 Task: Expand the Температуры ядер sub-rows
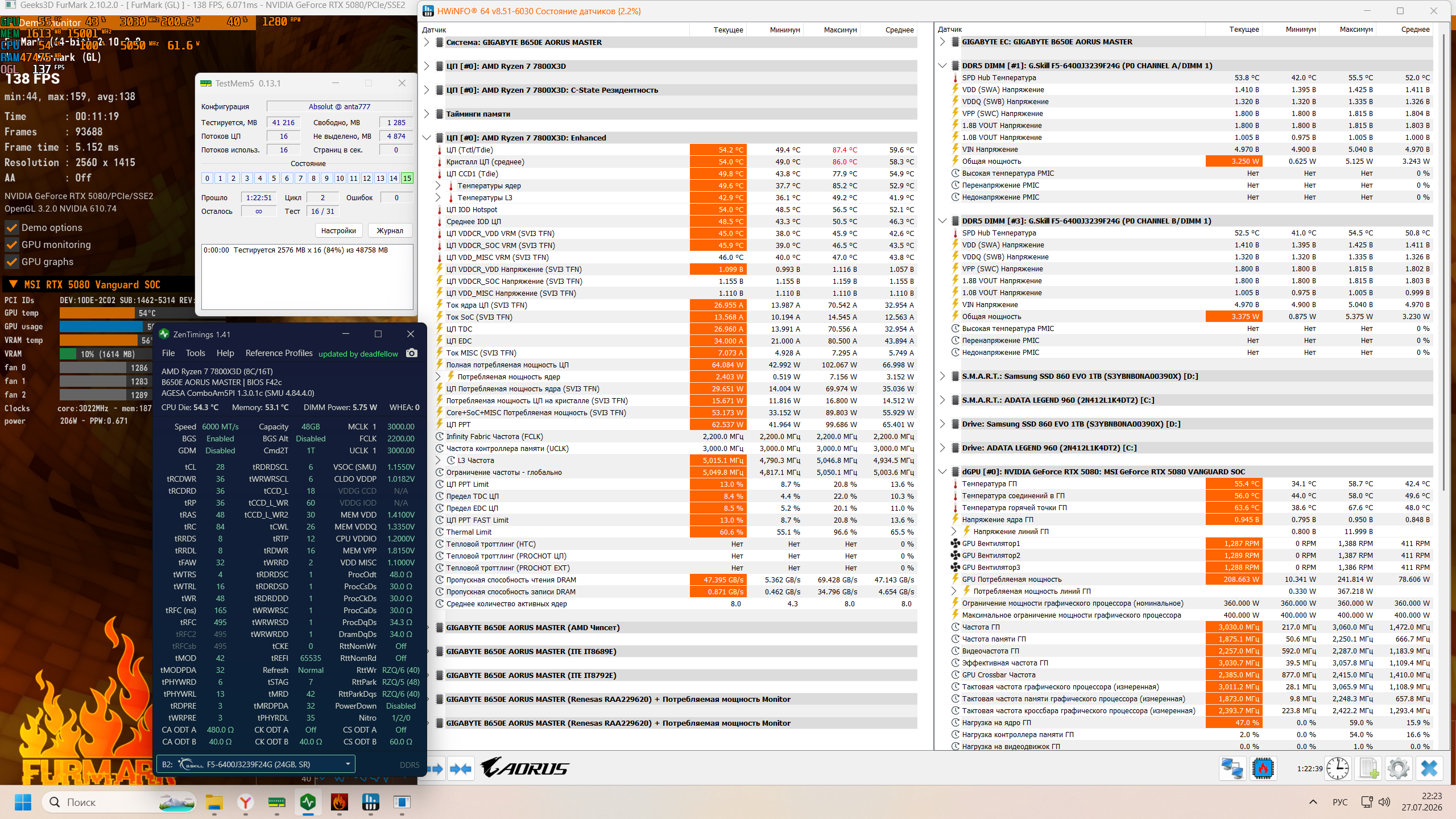tap(438, 185)
